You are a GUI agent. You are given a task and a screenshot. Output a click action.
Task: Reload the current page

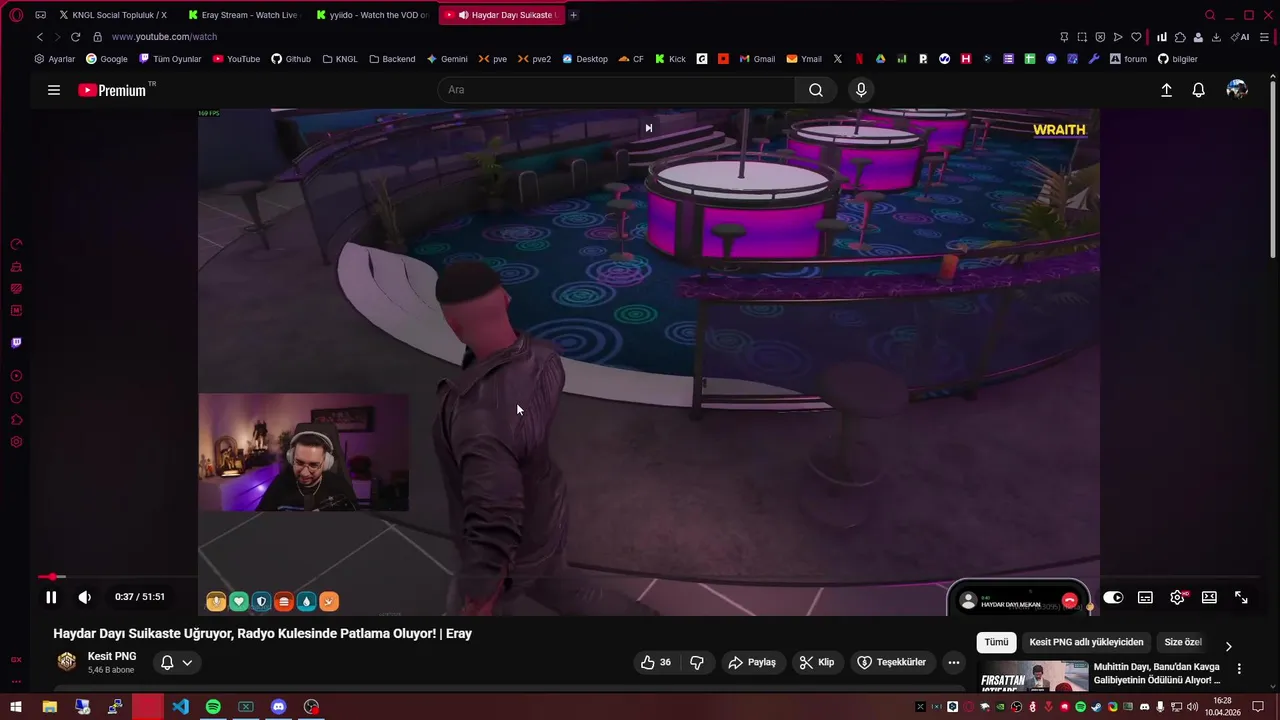(x=75, y=37)
